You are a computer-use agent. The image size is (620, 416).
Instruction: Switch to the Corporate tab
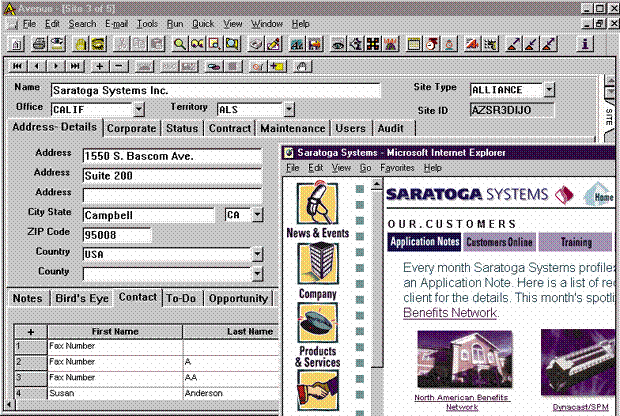[132, 129]
